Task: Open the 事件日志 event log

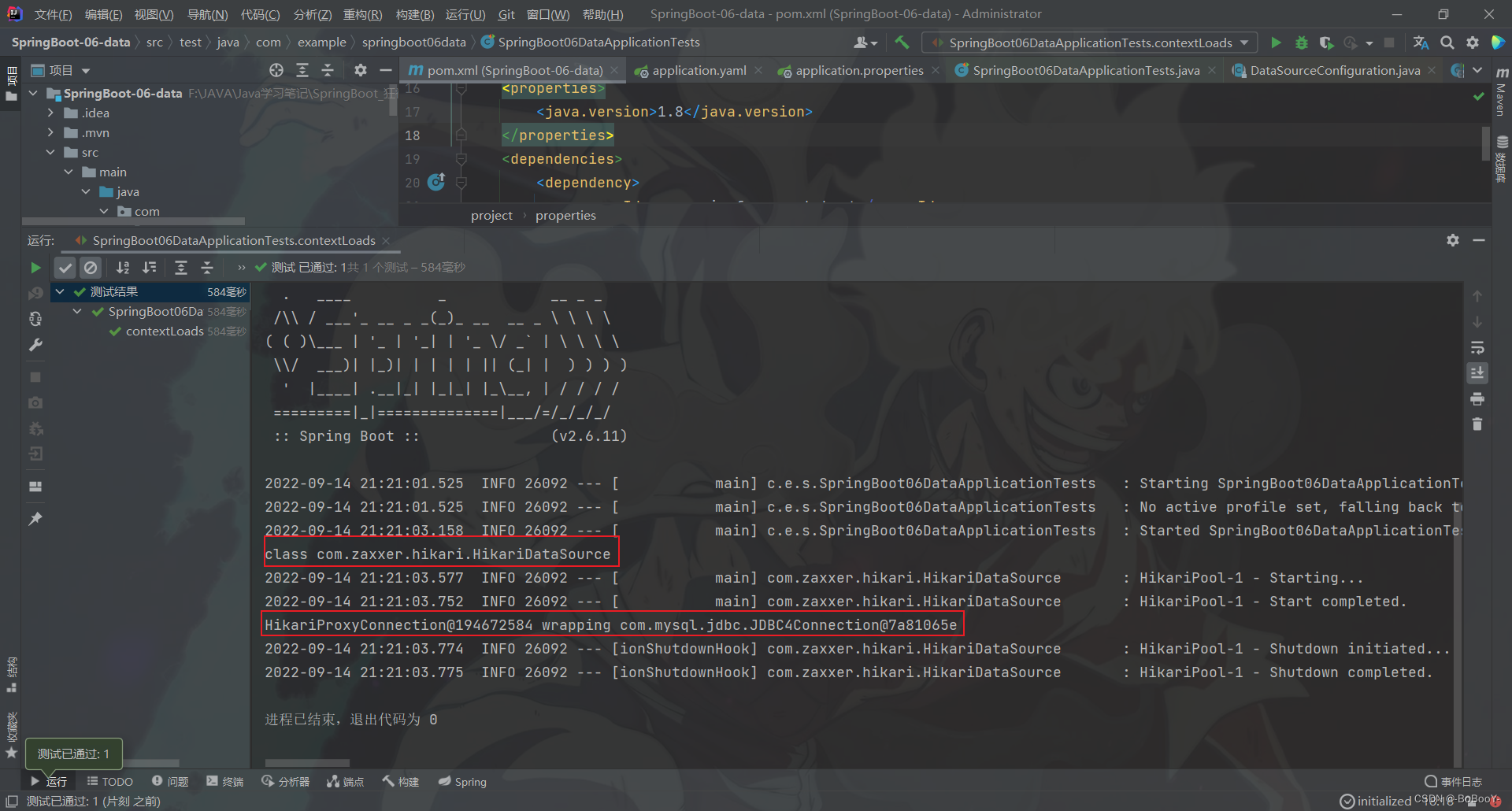Action: [x=1454, y=781]
